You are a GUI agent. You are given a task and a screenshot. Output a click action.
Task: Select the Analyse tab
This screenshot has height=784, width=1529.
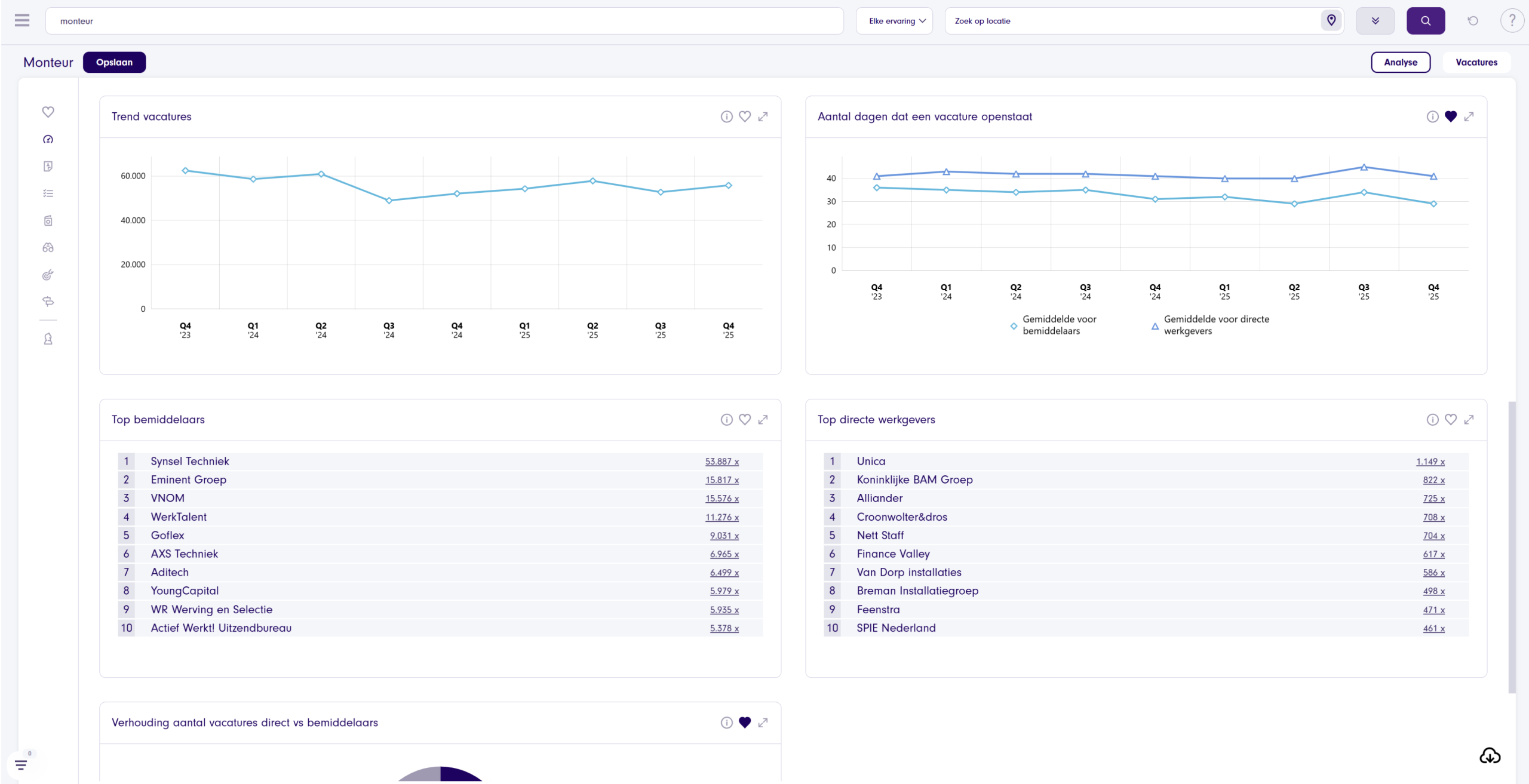(1400, 62)
